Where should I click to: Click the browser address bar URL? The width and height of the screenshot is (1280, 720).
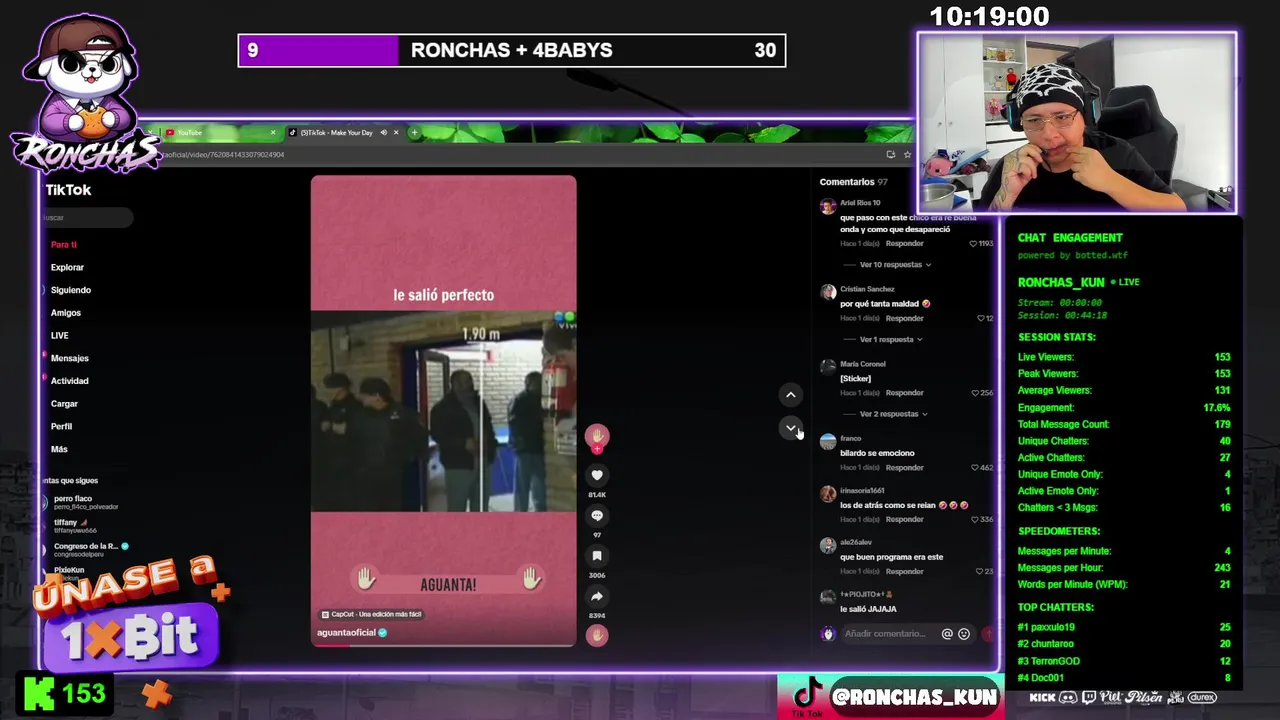click(x=224, y=154)
